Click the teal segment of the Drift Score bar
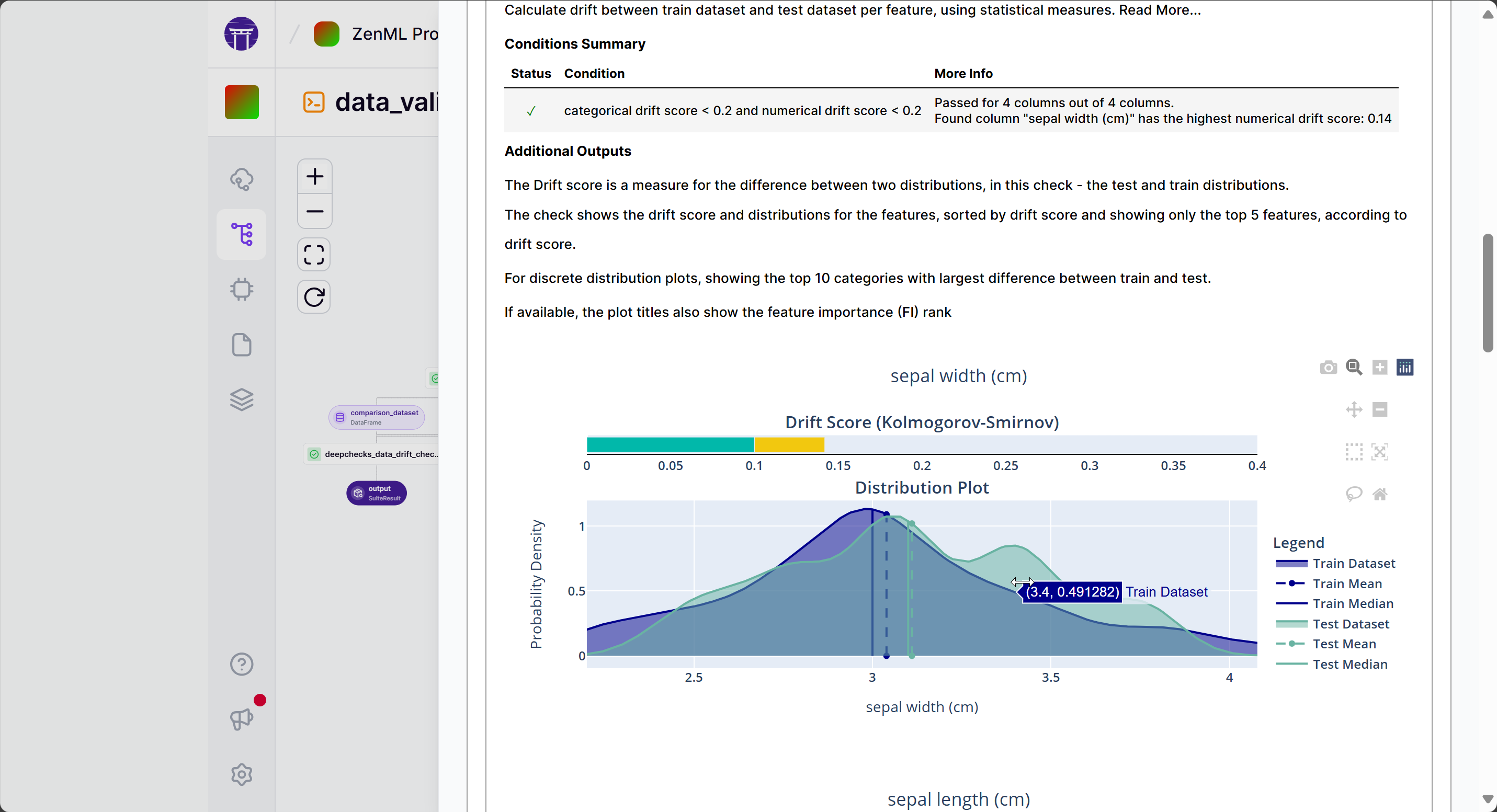This screenshot has height=812, width=1497. pos(670,444)
